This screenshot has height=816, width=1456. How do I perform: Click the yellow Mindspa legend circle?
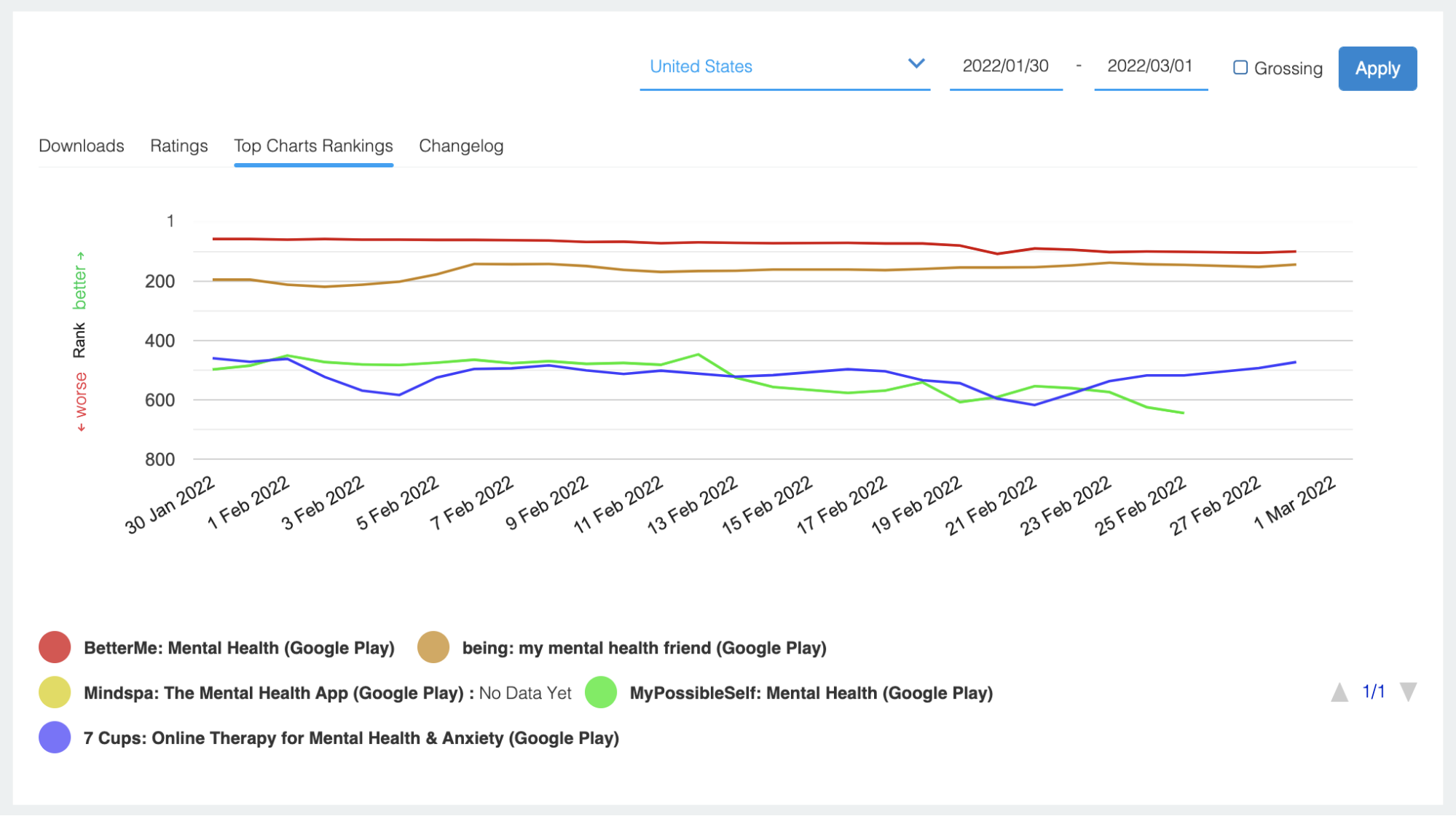point(55,692)
